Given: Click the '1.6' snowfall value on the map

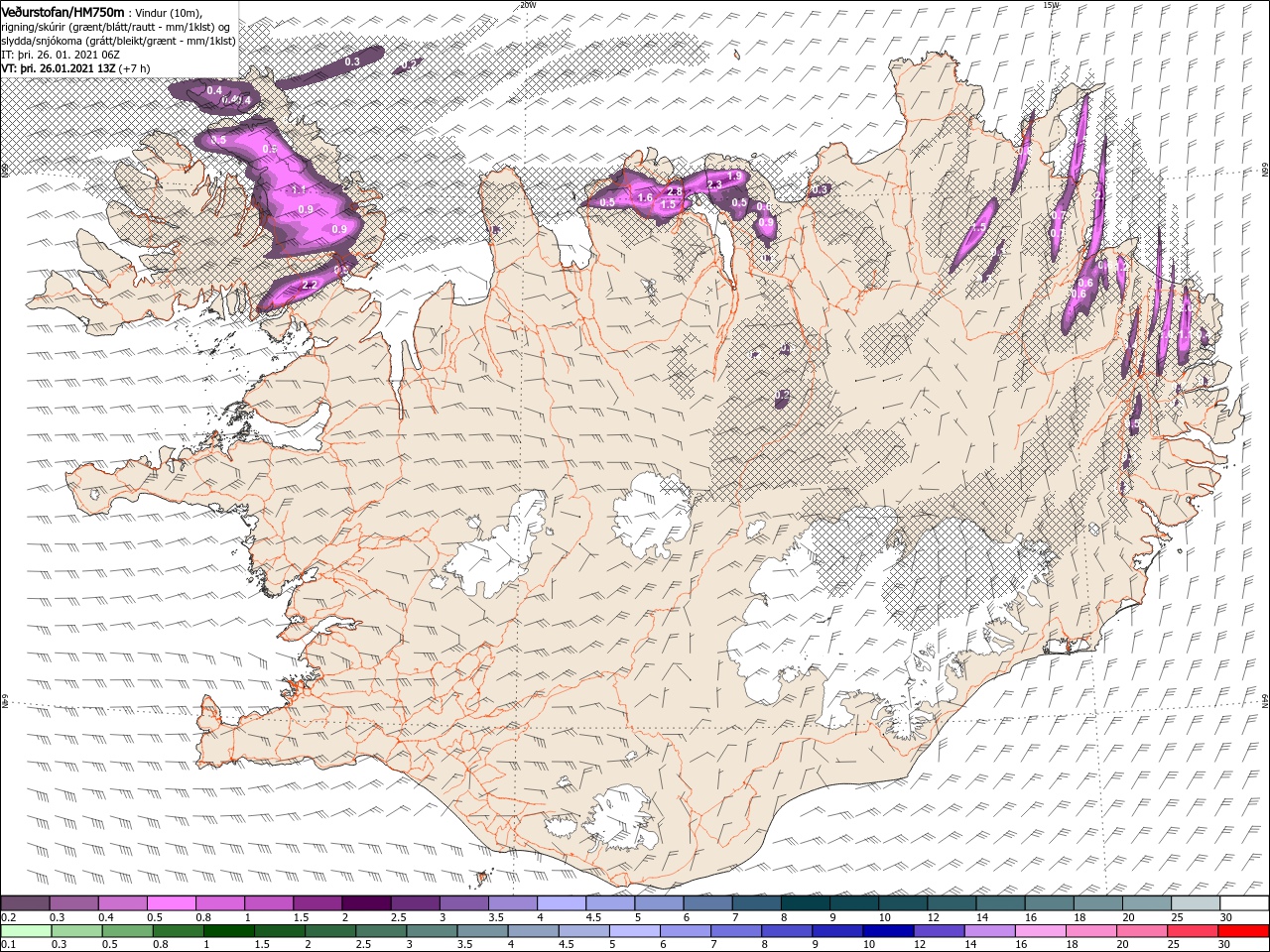Looking at the screenshot, I should (645, 198).
